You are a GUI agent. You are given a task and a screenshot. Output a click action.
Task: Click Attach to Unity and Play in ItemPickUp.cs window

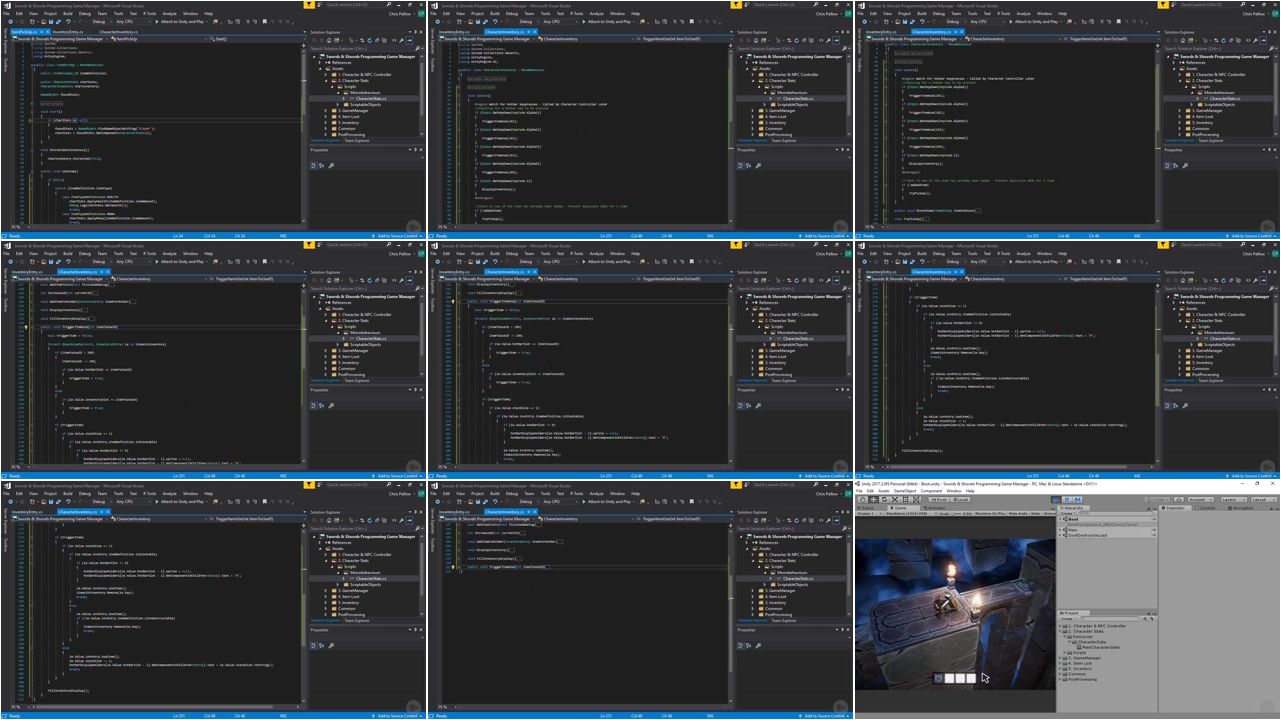(x=180, y=21)
